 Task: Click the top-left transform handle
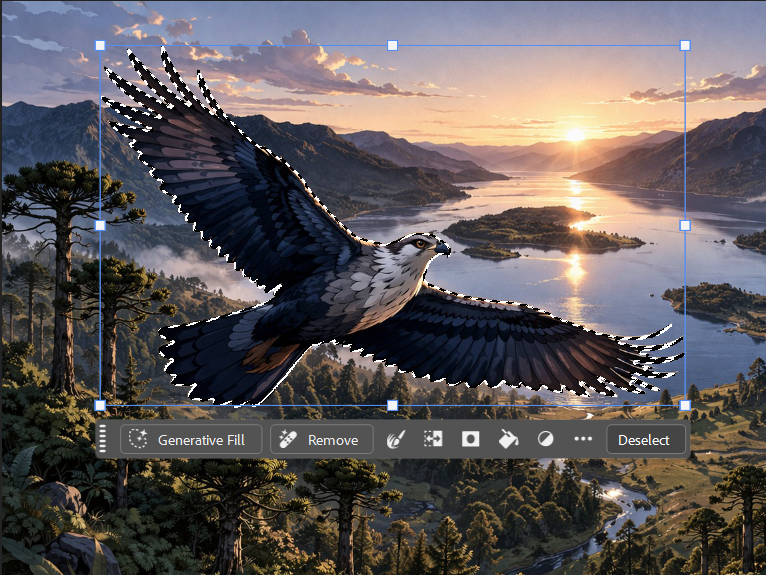point(100,45)
